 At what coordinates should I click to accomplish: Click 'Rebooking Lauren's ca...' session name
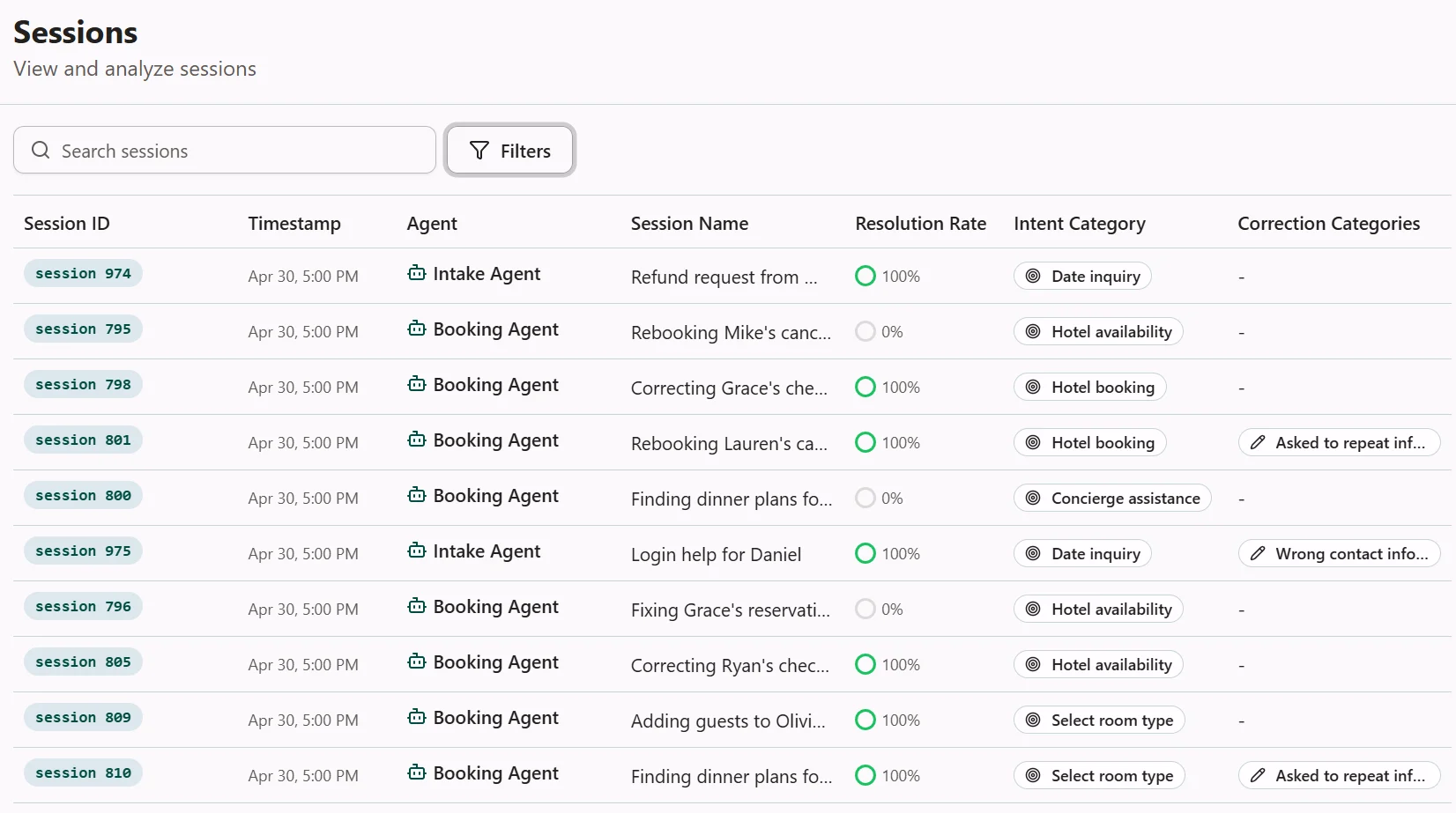tap(729, 443)
